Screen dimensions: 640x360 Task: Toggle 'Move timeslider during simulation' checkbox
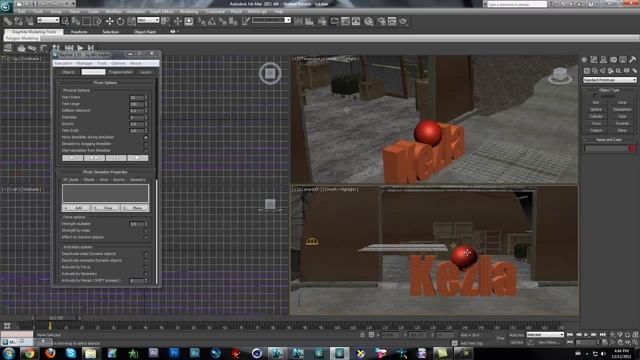click(146, 138)
